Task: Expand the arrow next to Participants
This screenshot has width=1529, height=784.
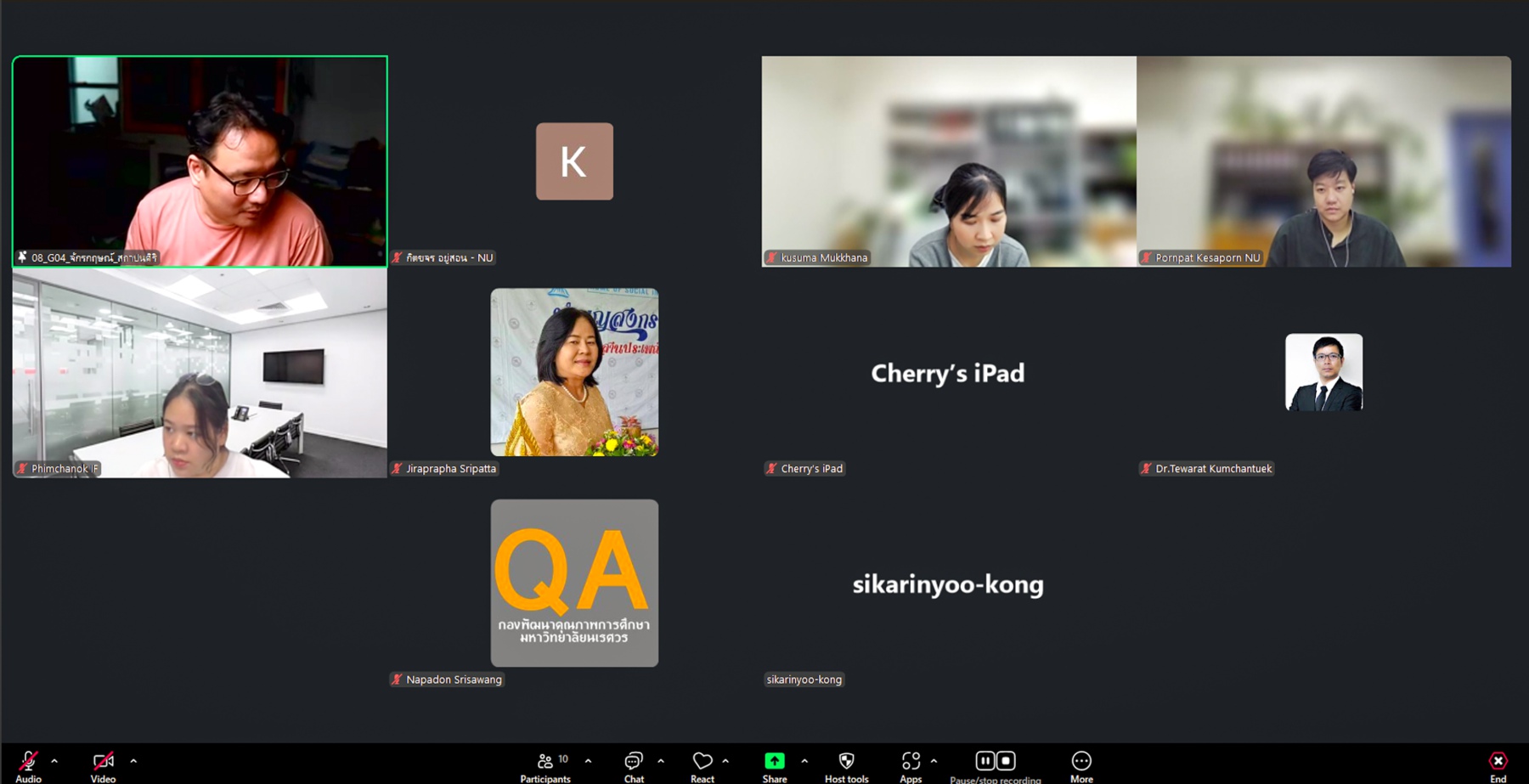Action: [x=588, y=761]
